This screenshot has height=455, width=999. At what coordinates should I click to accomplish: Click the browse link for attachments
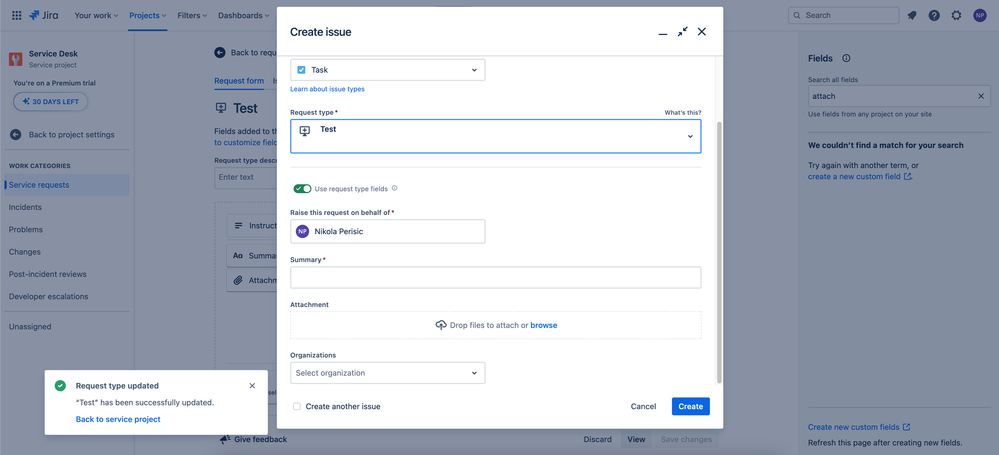tap(544, 325)
